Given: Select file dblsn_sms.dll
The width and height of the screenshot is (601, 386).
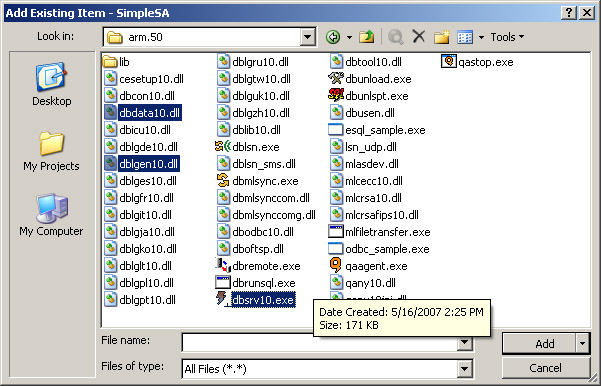Looking at the screenshot, I should click(256, 164).
